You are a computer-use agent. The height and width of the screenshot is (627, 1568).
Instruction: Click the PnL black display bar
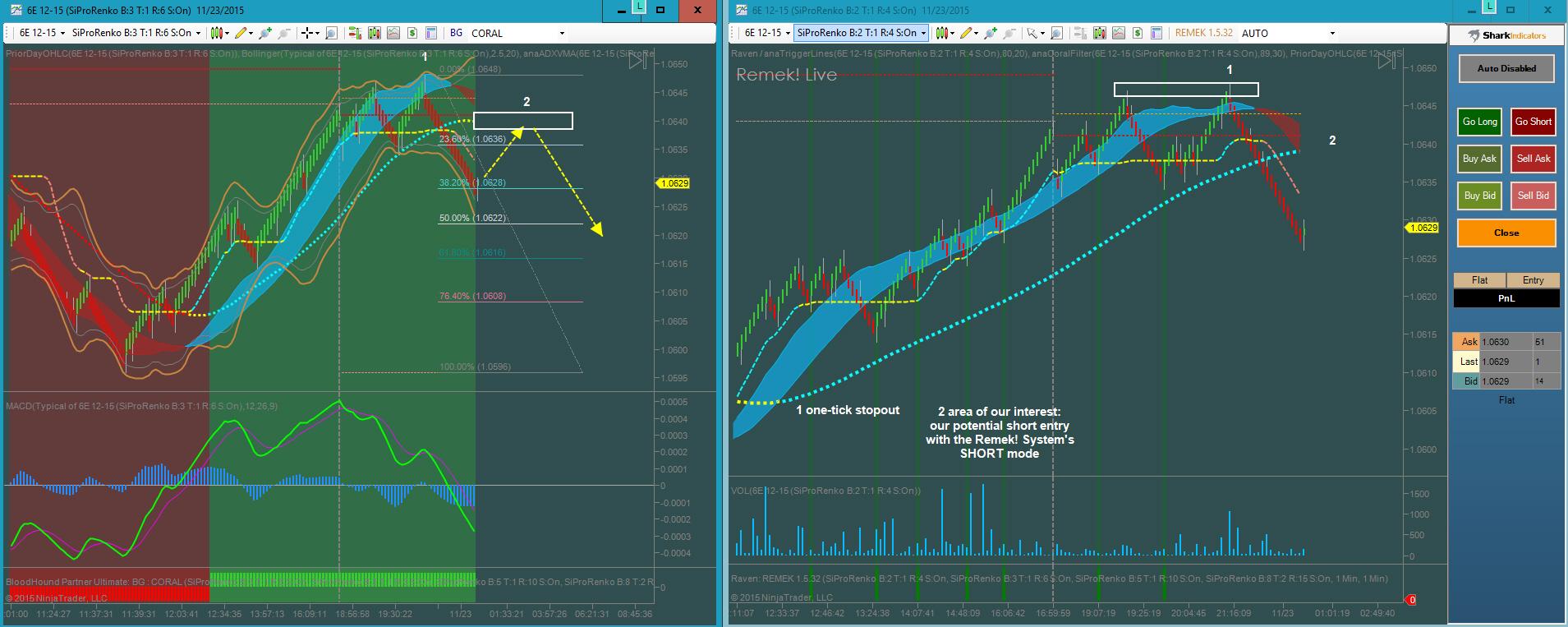point(1506,298)
